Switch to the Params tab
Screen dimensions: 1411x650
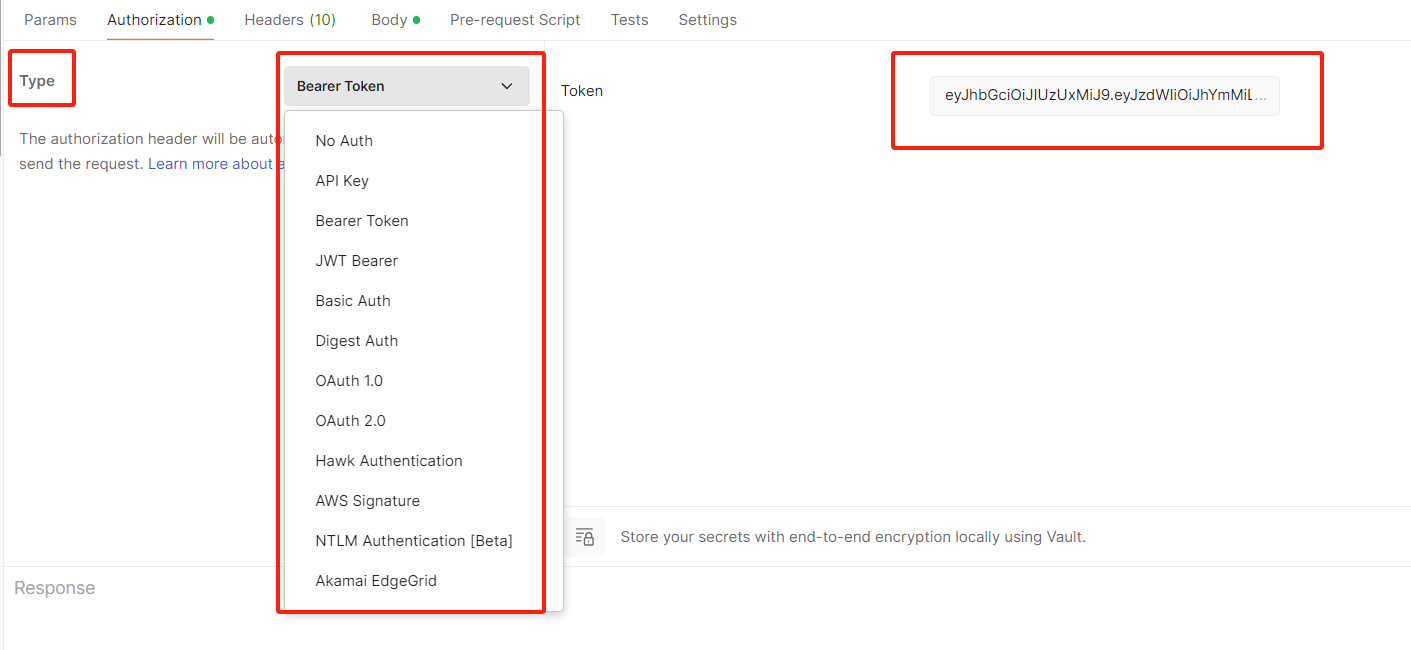(50, 20)
